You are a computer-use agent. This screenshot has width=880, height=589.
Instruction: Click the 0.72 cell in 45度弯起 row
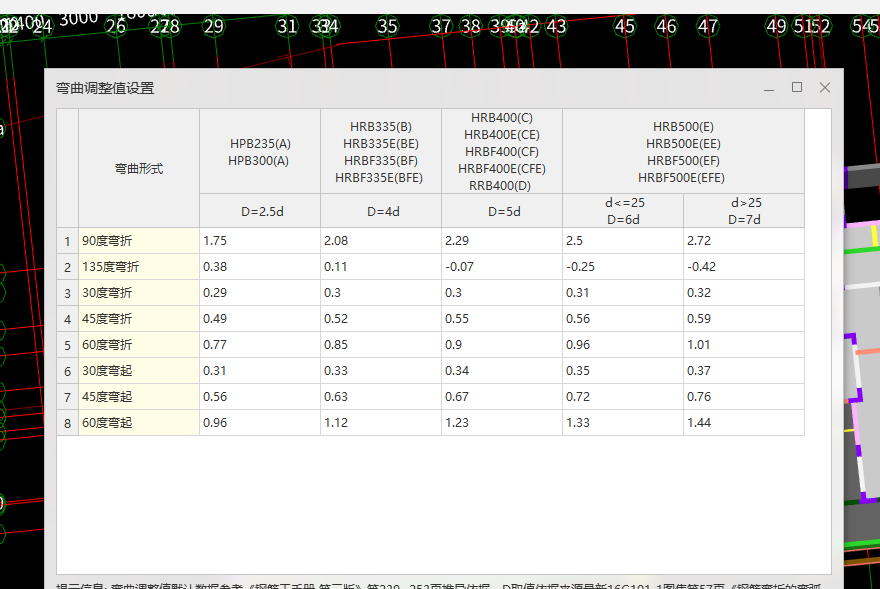[623, 397]
